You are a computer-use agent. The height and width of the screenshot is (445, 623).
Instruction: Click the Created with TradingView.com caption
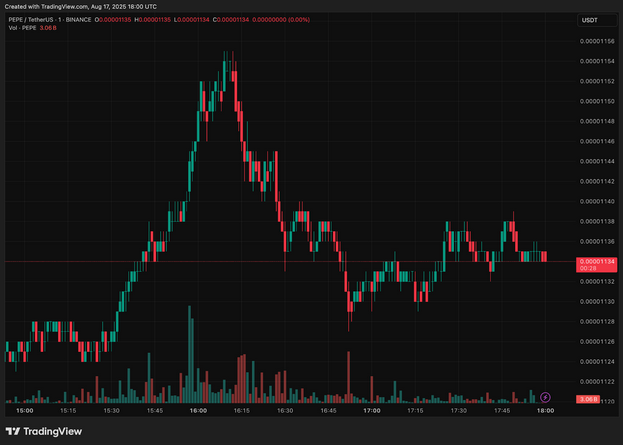[81, 7]
